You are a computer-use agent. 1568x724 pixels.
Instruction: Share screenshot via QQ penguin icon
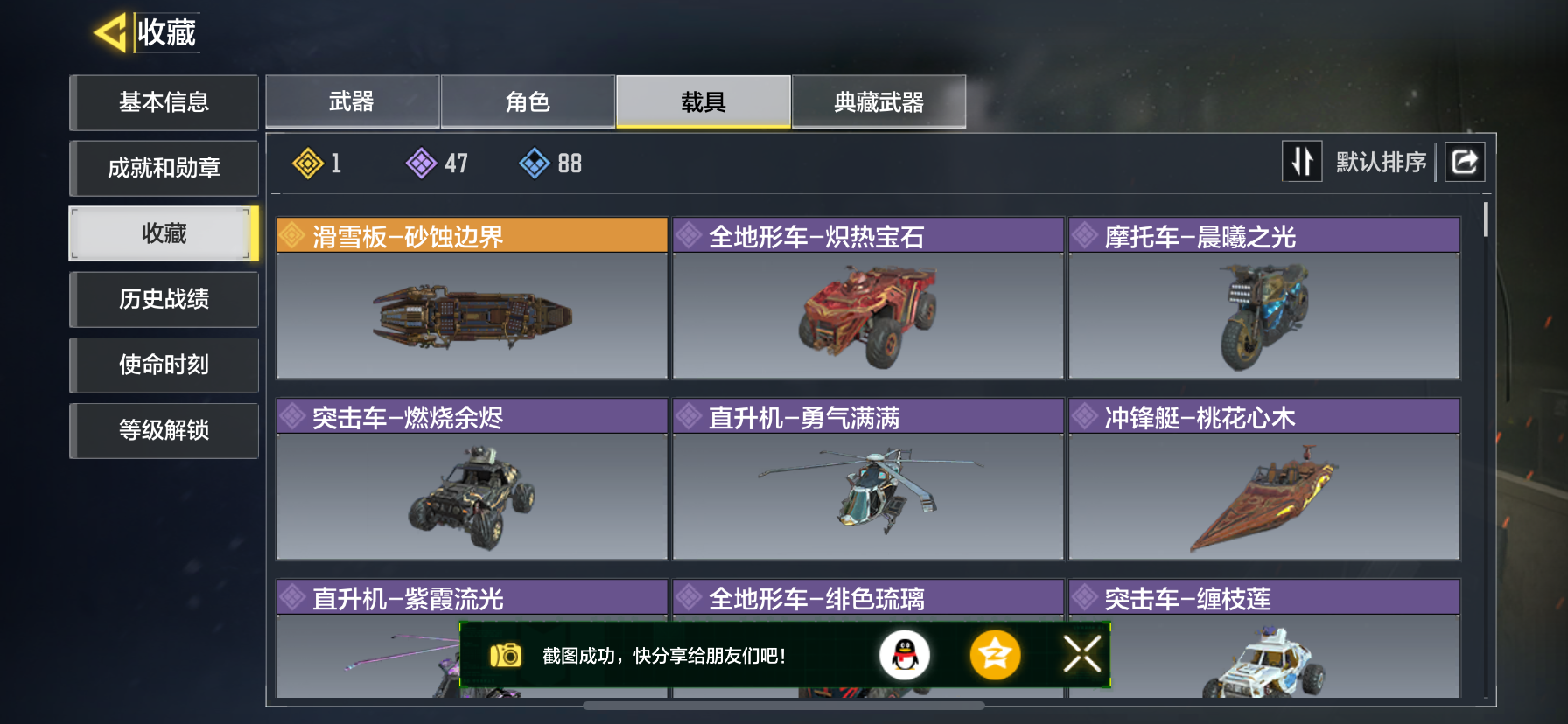pyautogui.click(x=905, y=655)
